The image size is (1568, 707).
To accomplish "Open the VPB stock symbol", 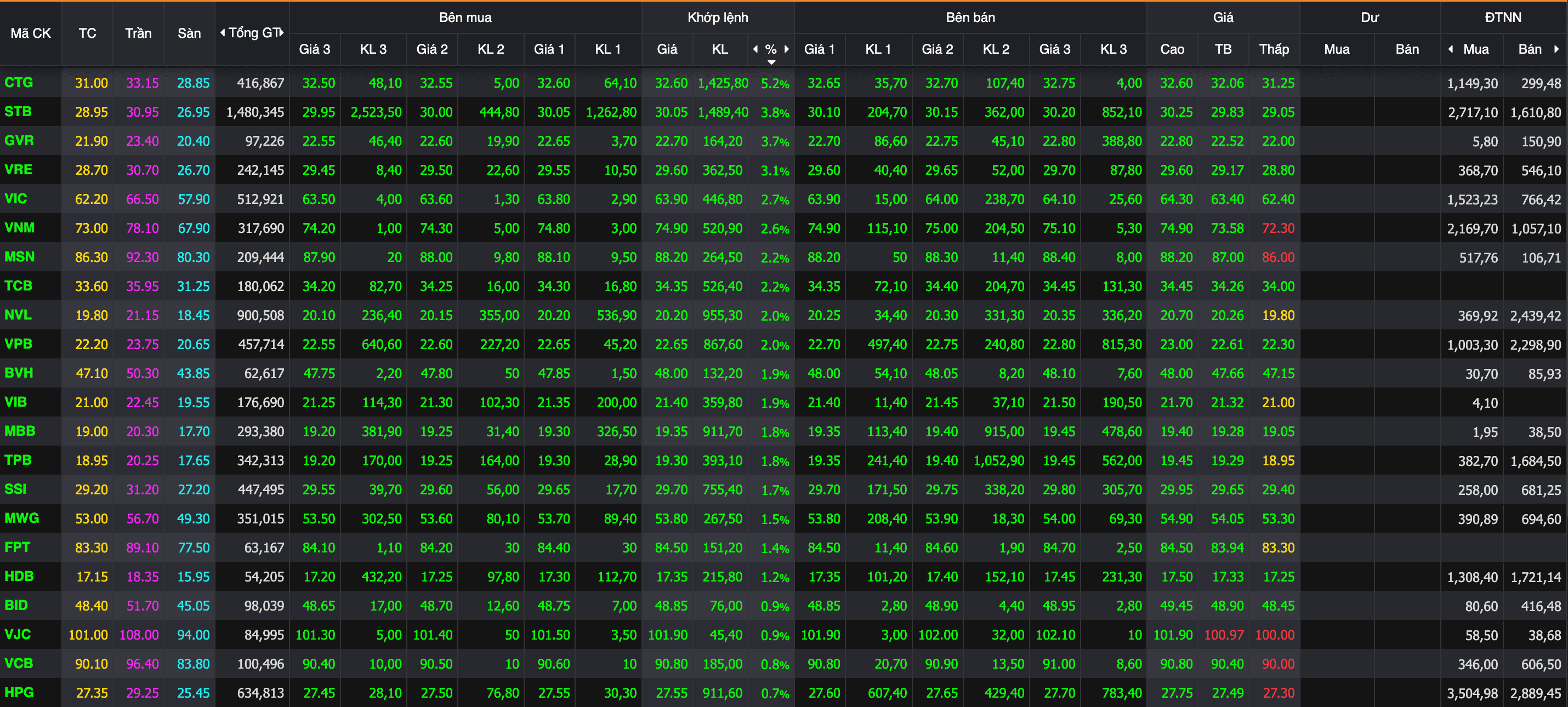I will 18,344.
